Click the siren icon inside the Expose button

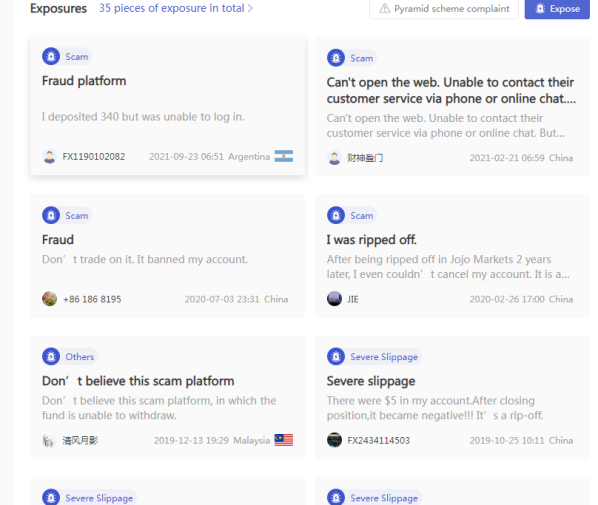540,8
